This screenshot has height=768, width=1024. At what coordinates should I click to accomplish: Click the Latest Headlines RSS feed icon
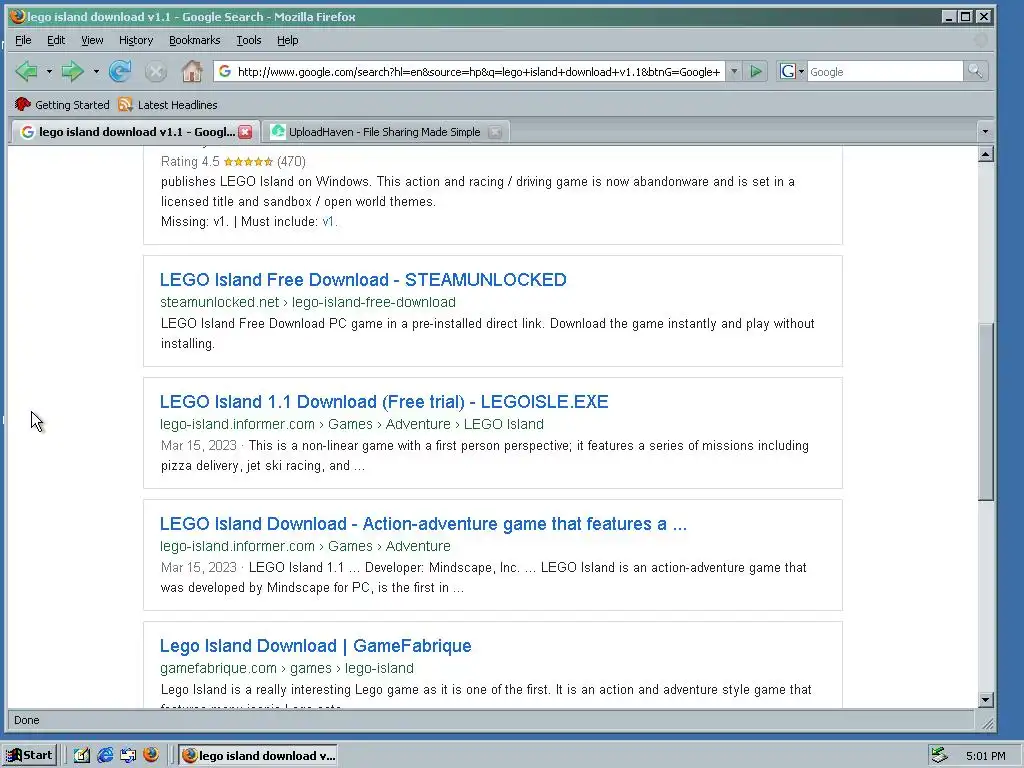[125, 104]
